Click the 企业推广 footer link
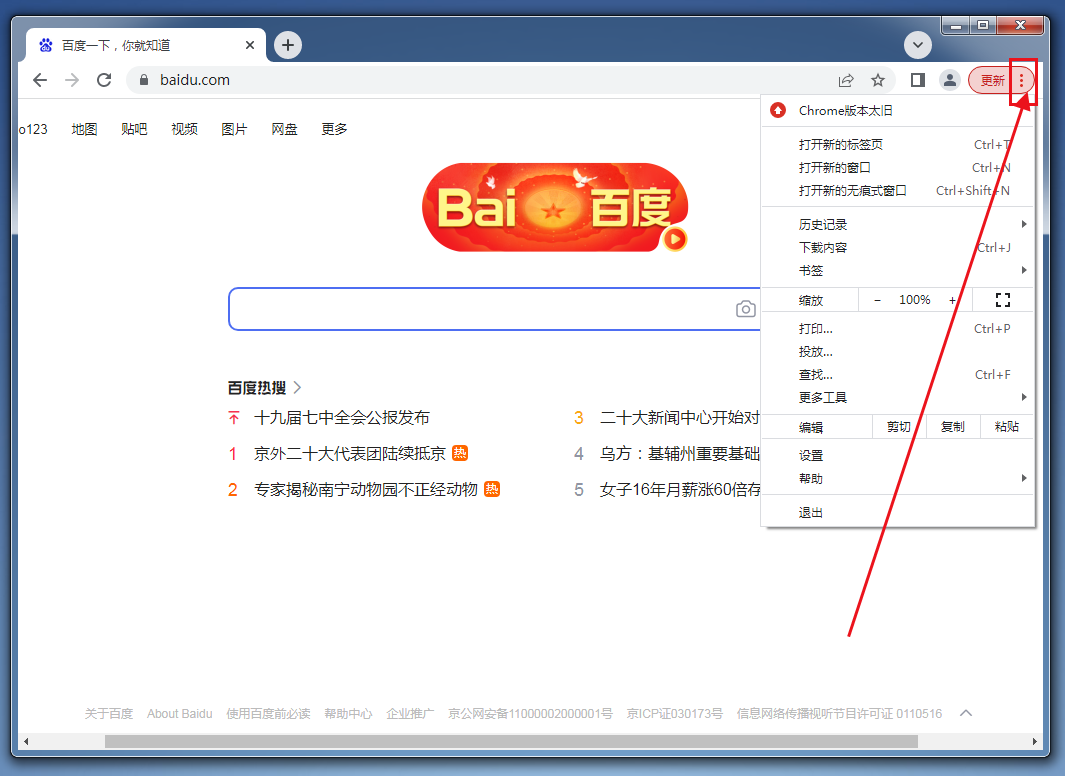Screen dimensions: 1065x776 click(410, 714)
